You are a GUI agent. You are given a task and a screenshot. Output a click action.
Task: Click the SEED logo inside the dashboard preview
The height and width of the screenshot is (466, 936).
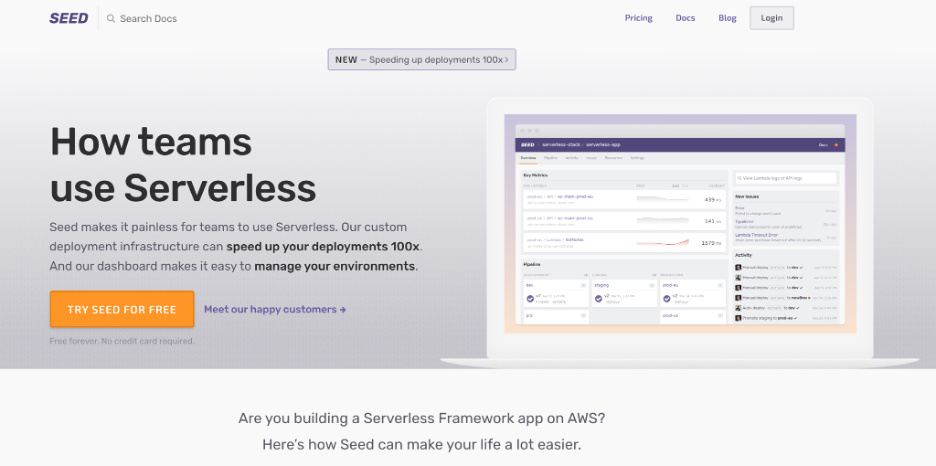(x=528, y=145)
